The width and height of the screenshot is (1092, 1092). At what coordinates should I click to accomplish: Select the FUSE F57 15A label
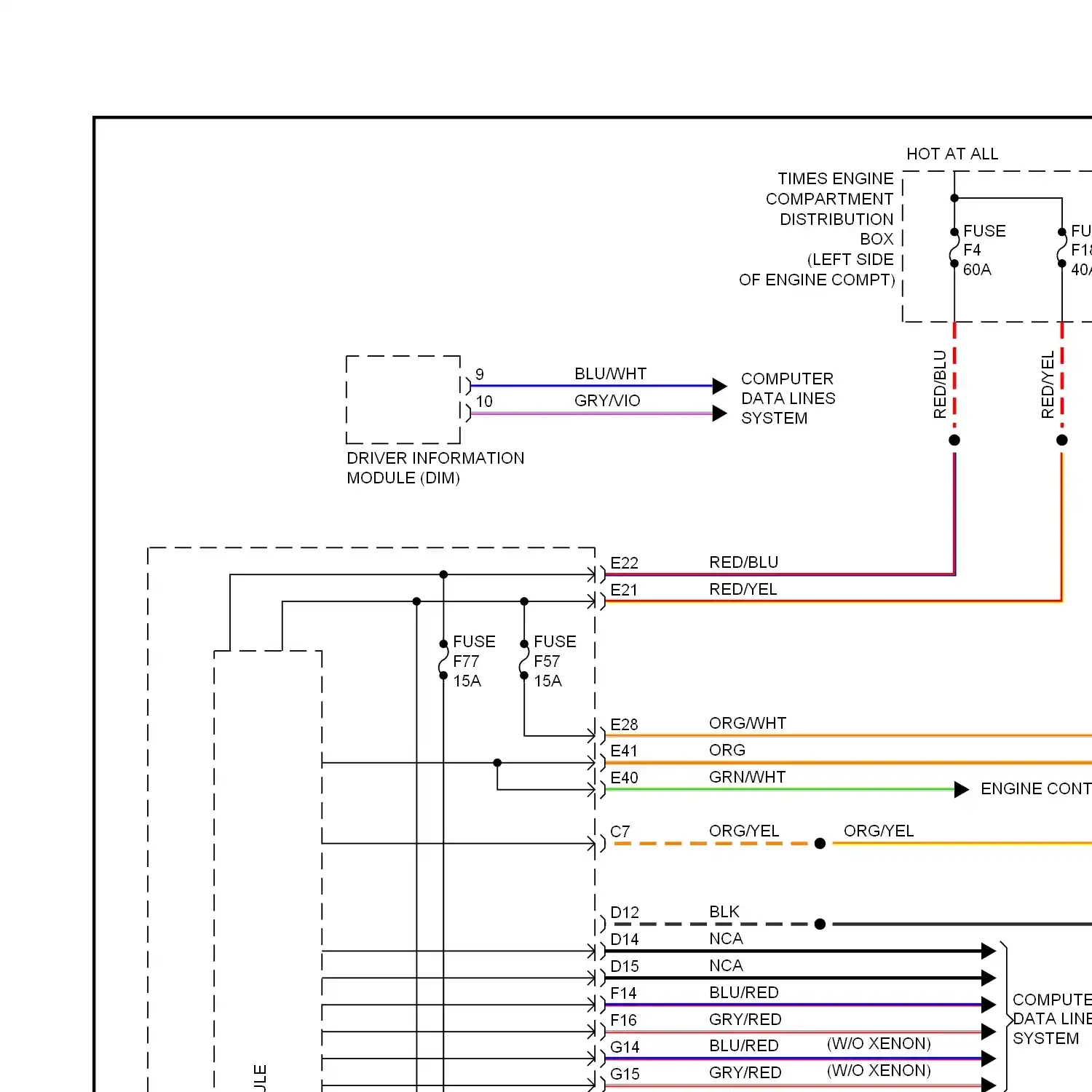point(555,661)
